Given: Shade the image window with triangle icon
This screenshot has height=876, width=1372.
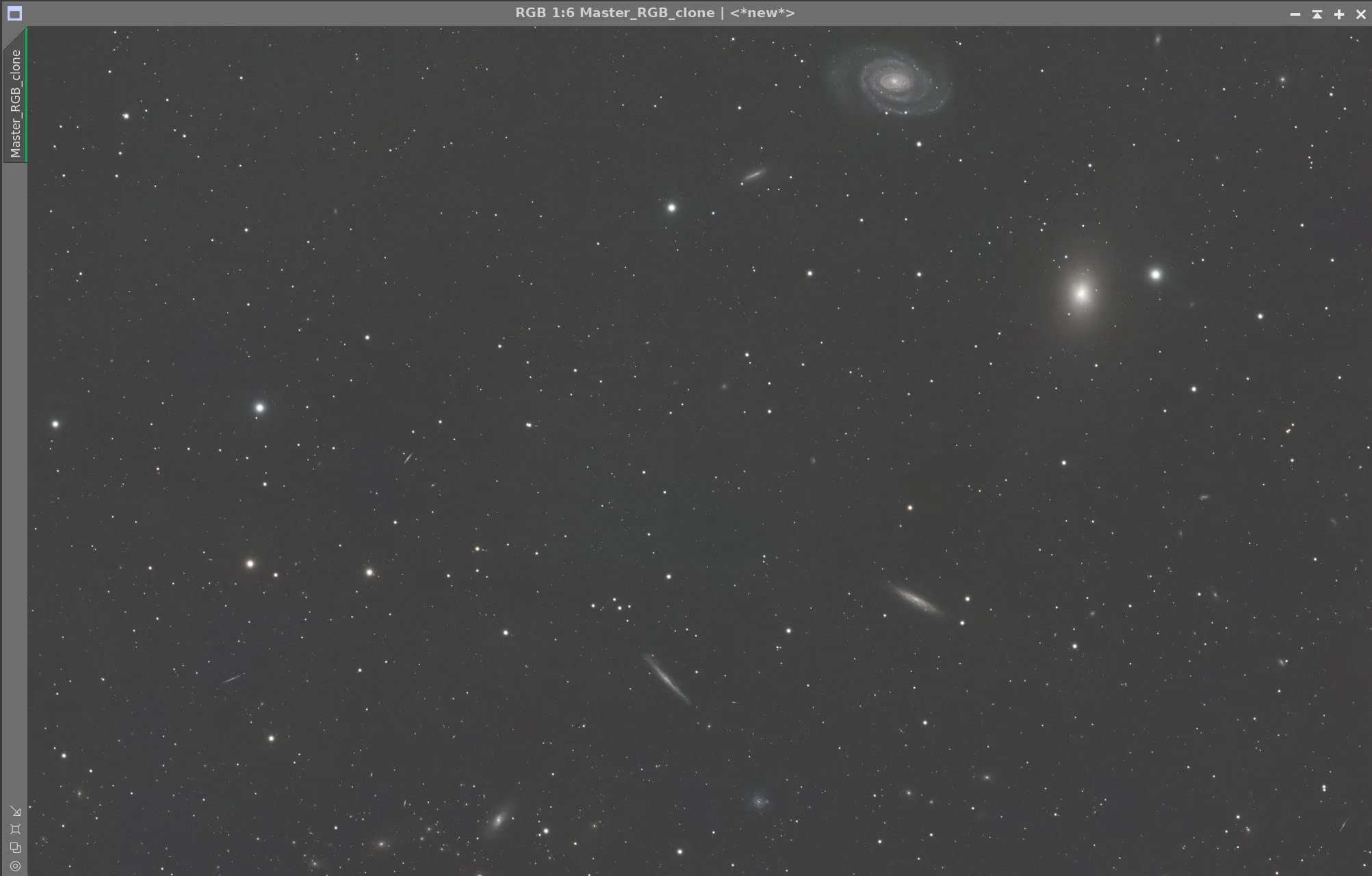Looking at the screenshot, I should (x=1317, y=14).
